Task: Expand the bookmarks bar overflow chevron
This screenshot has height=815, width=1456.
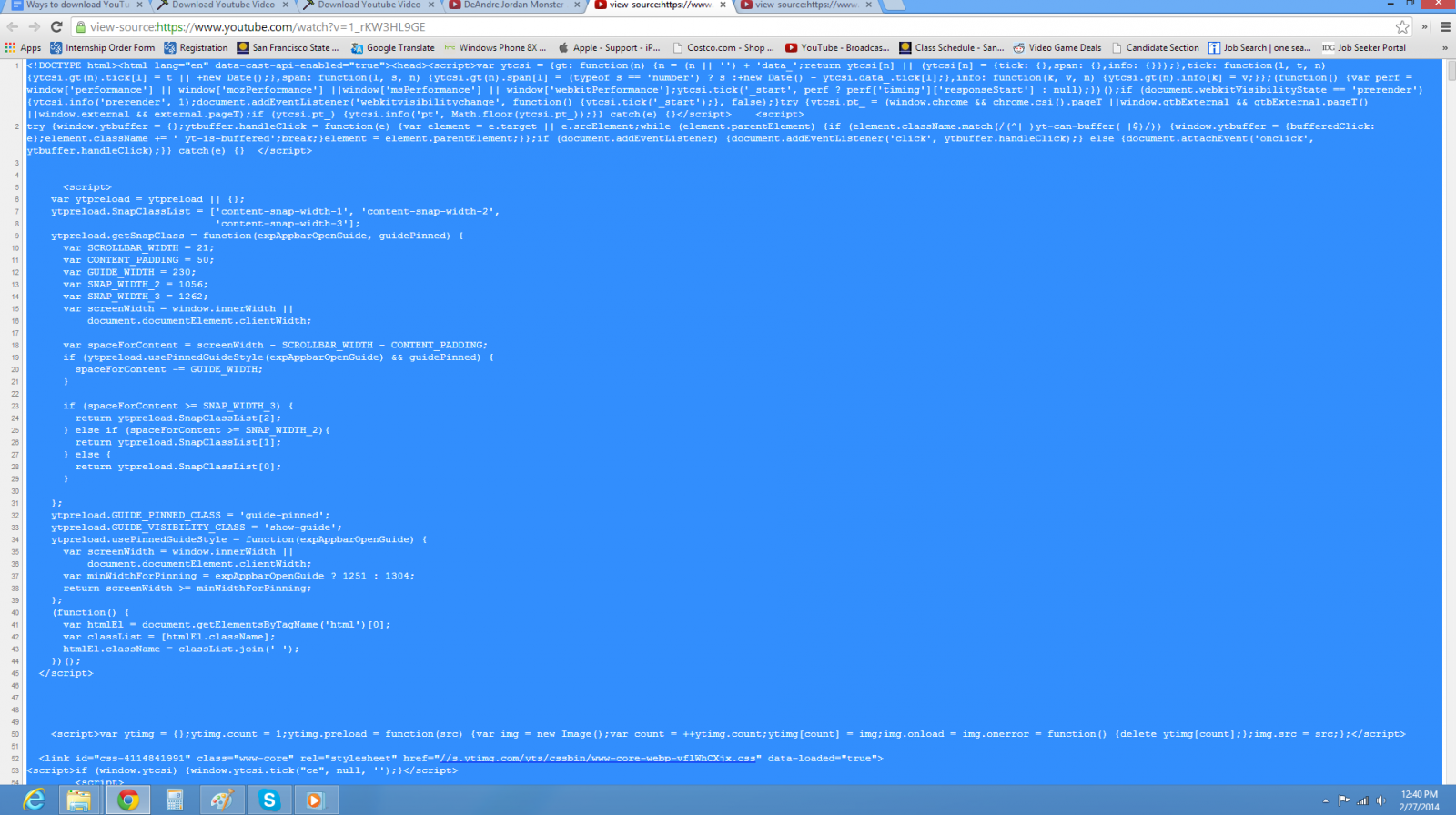Action: 1444,48
